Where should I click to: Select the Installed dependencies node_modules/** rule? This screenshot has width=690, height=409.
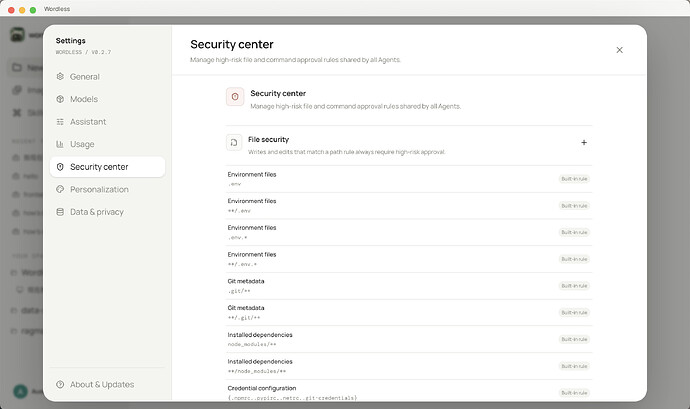click(409, 339)
